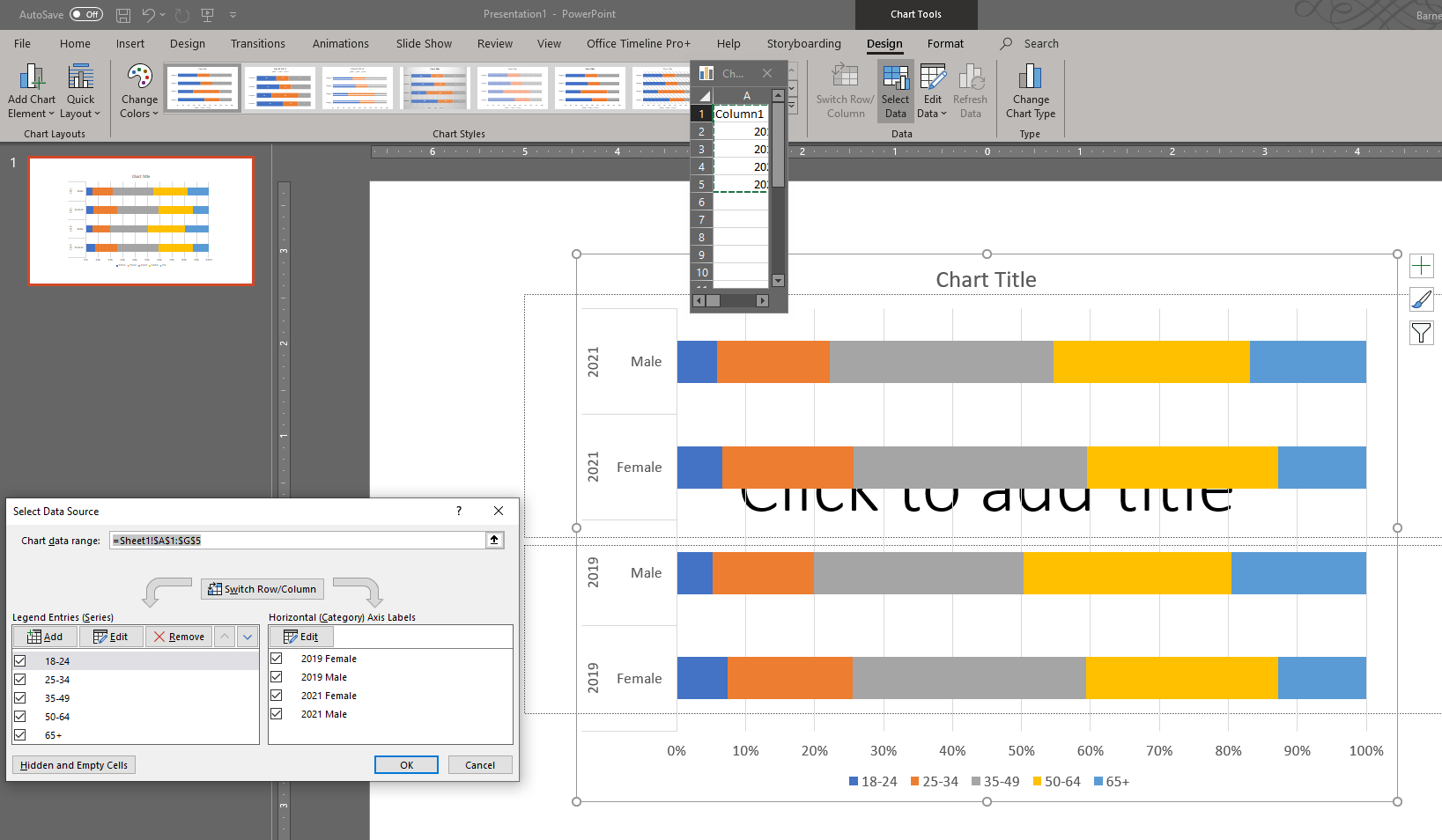This screenshot has width=1442, height=840.
Task: Click cell Column1 in the data sheet
Action: click(740, 114)
